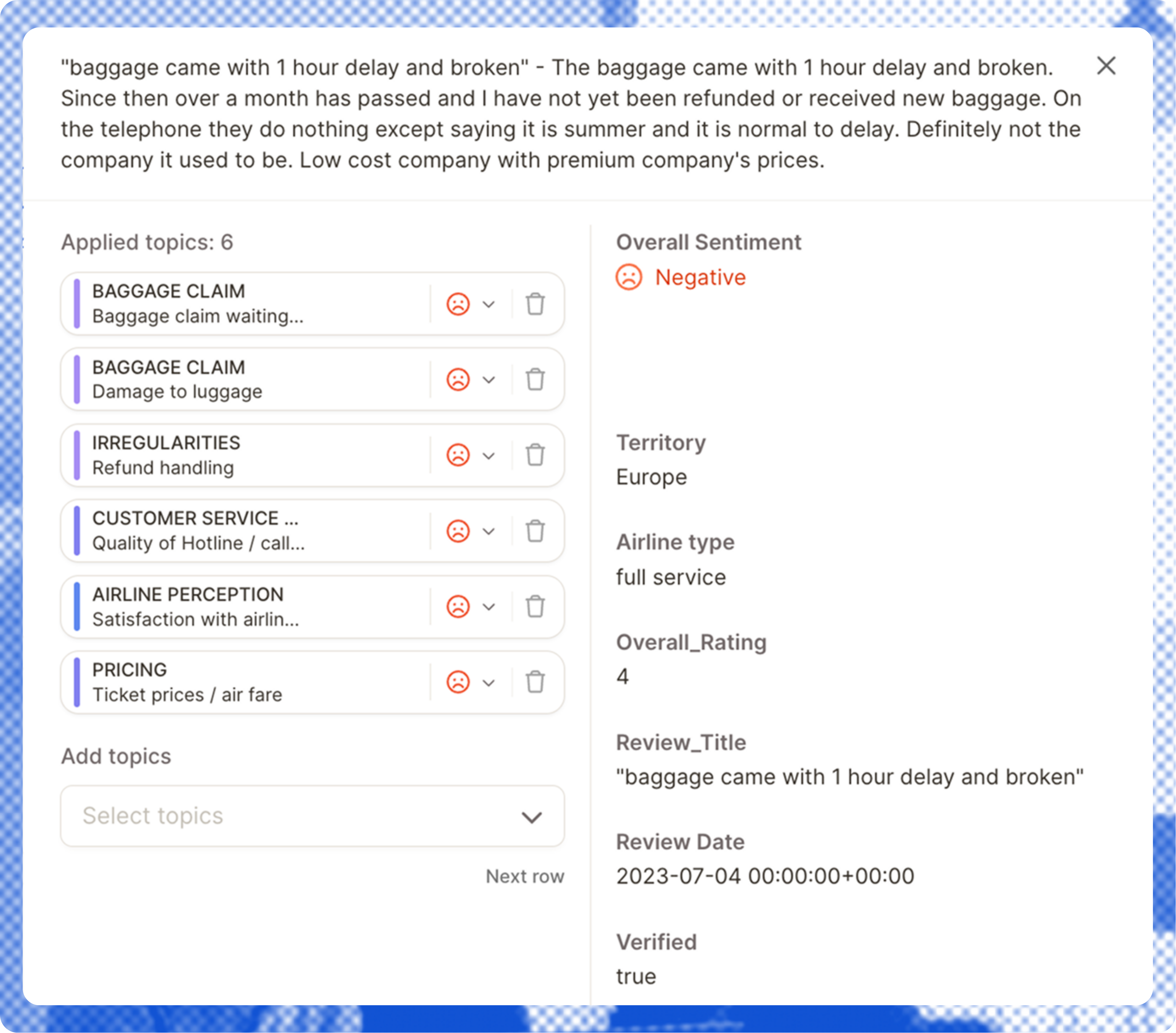Image resolution: width=1176 pixels, height=1033 pixels.
Task: Open the Select topics dropdown
Action: [312, 816]
